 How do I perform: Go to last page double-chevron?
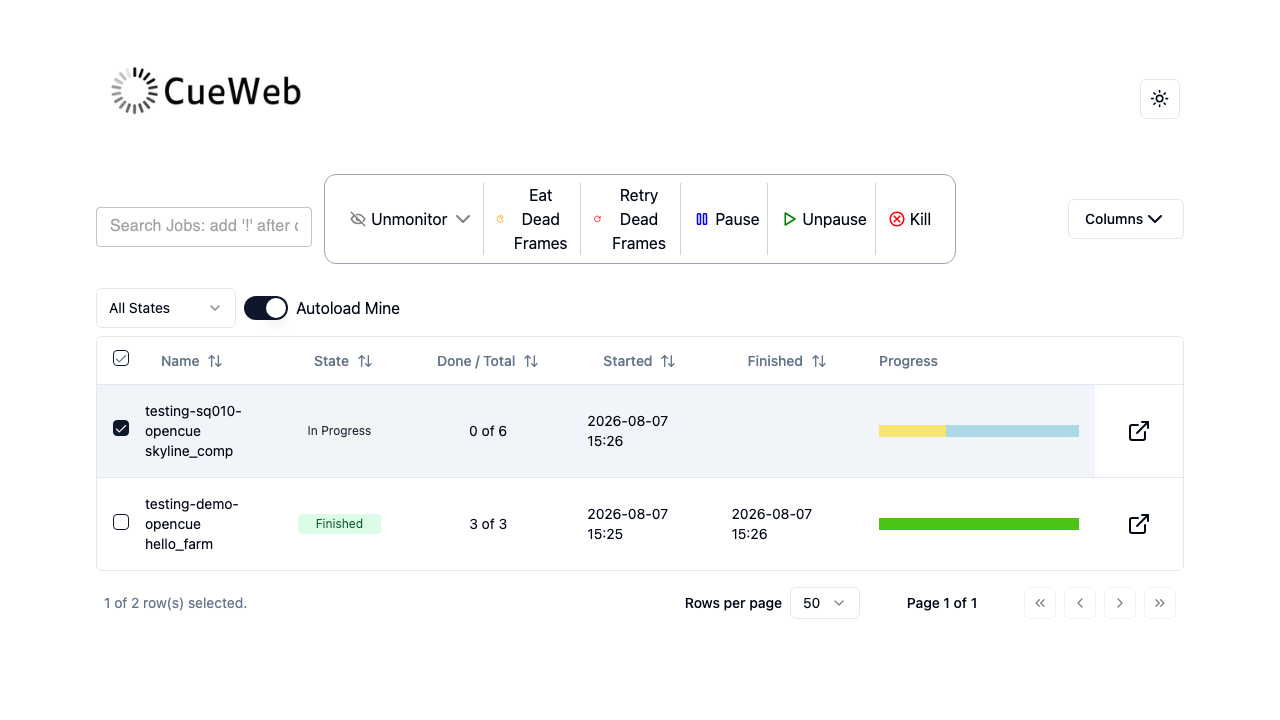click(1160, 603)
